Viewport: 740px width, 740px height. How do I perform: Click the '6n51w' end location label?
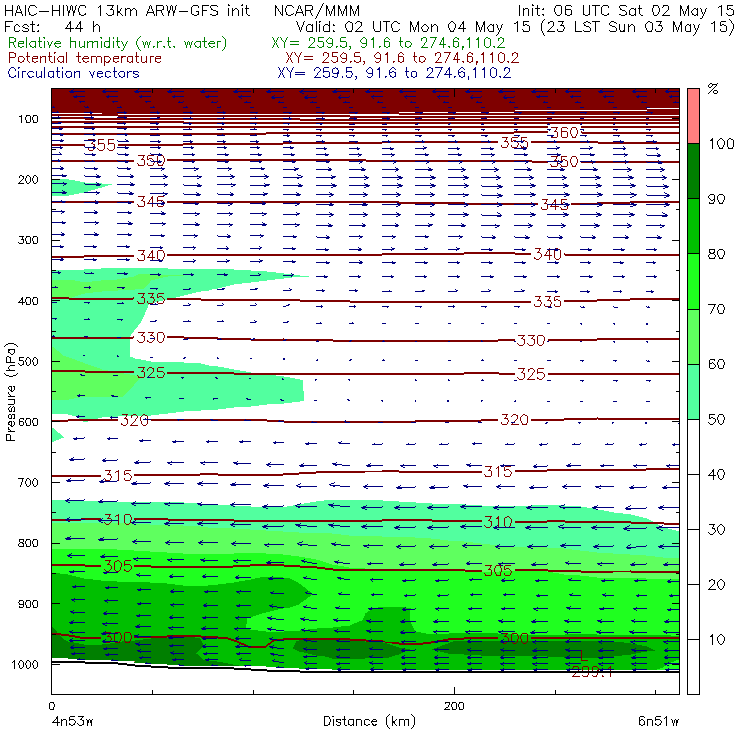(658, 721)
